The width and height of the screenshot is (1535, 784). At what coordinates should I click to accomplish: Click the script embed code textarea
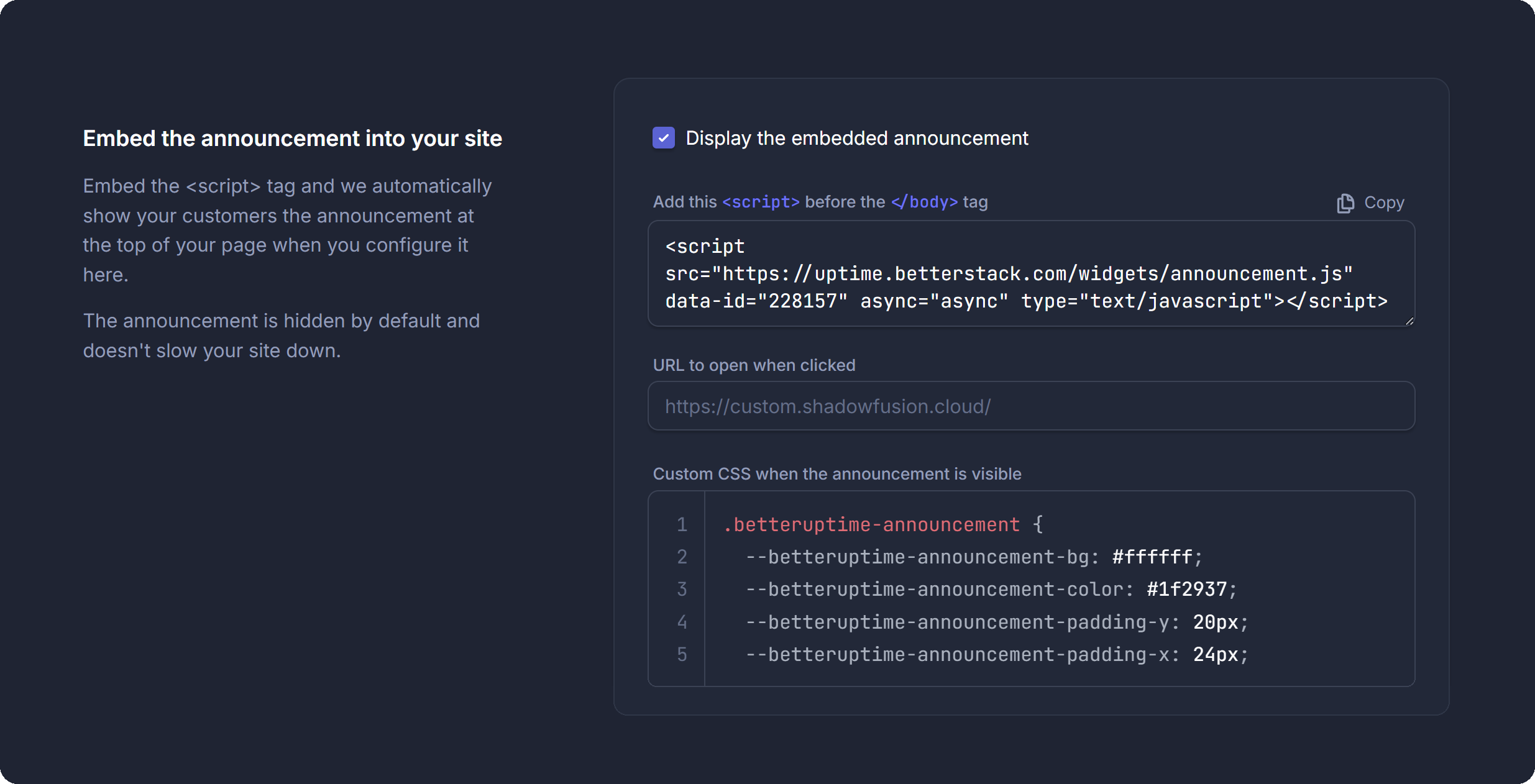click(x=1031, y=273)
